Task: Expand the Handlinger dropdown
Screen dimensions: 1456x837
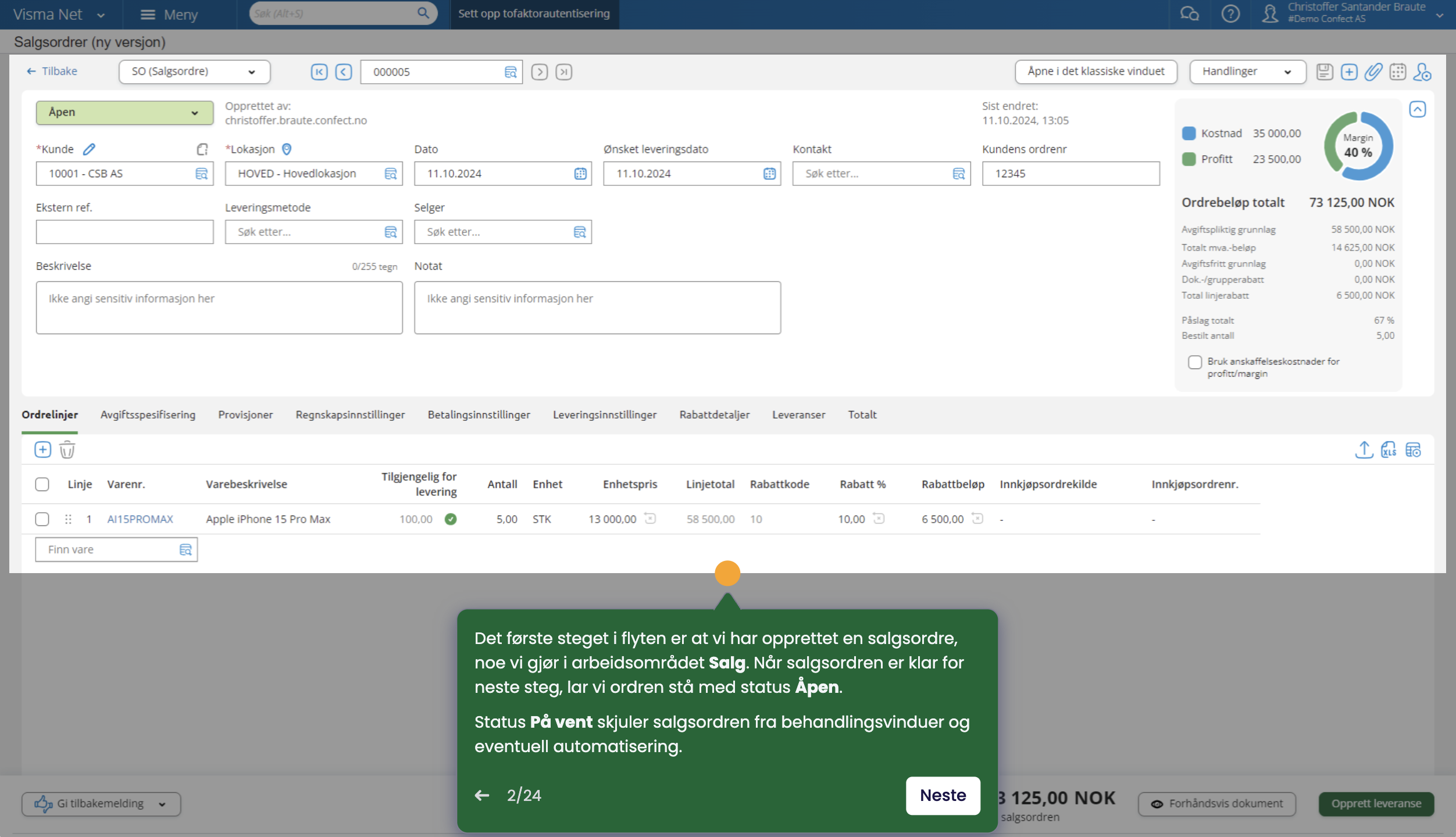Action: 1247,71
